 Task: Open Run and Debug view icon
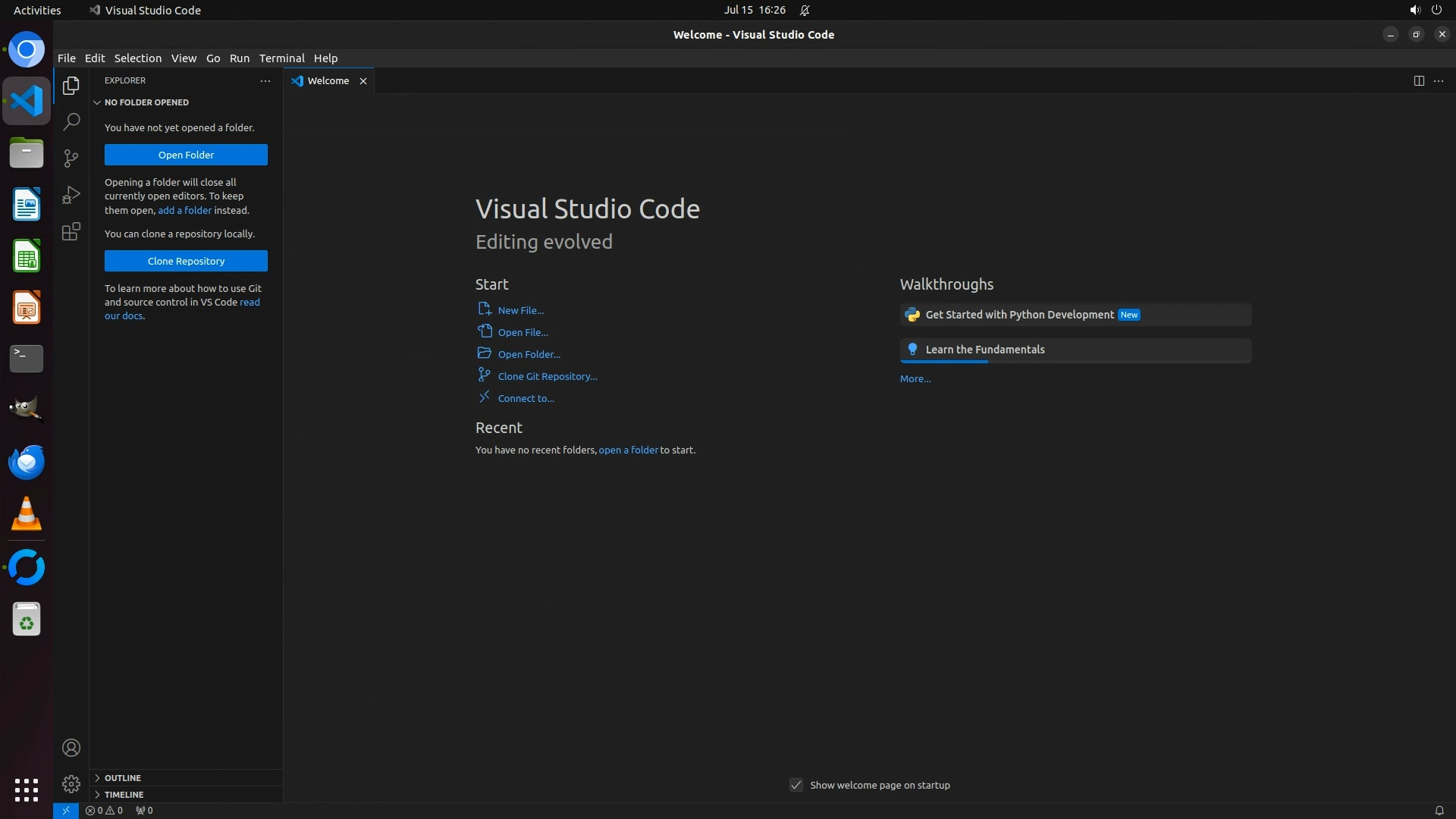point(71,195)
